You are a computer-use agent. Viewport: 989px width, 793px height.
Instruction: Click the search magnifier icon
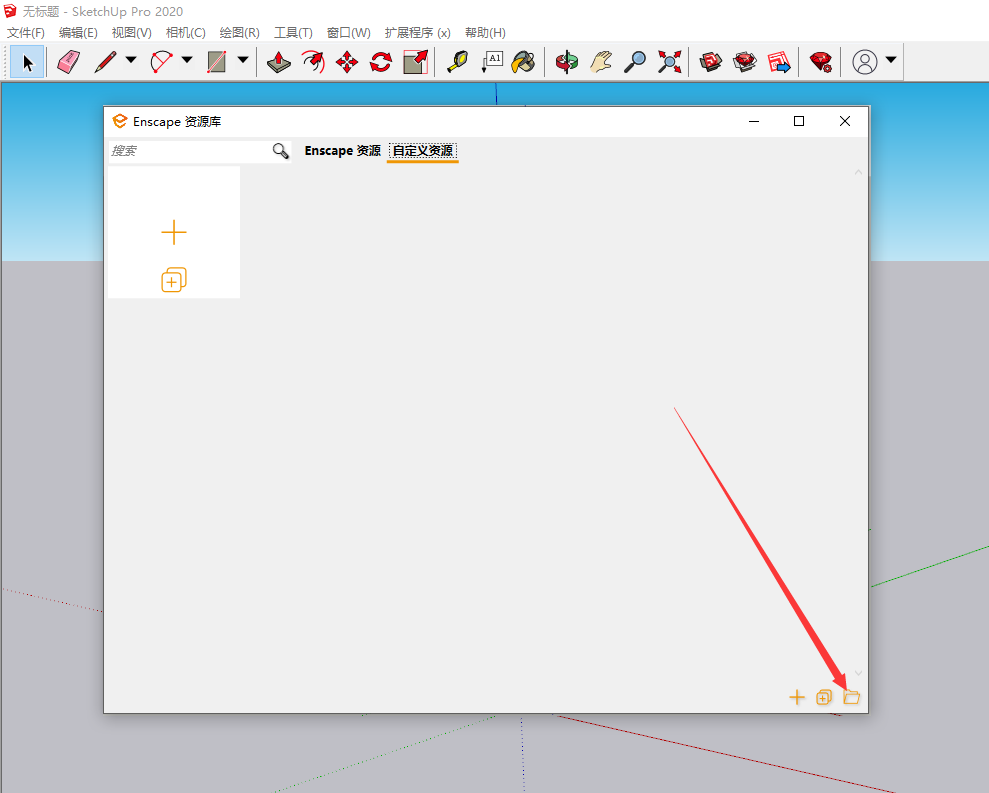[x=281, y=151]
